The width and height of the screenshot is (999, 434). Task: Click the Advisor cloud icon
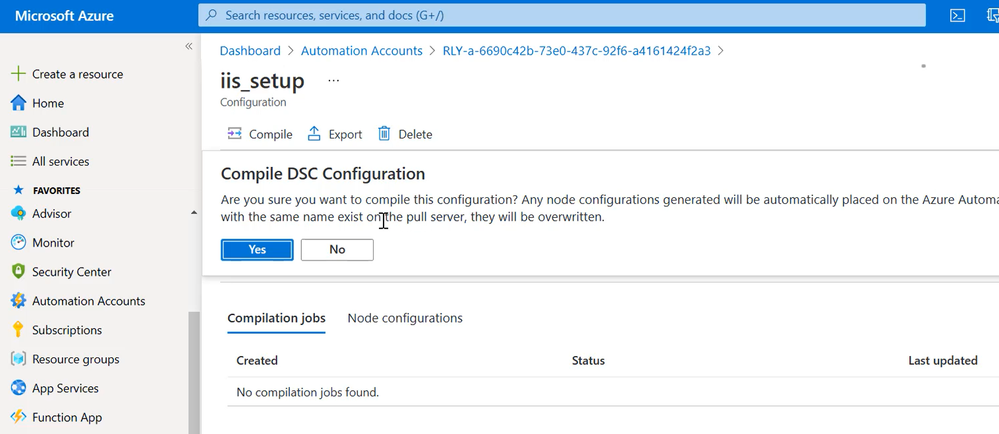(18, 213)
